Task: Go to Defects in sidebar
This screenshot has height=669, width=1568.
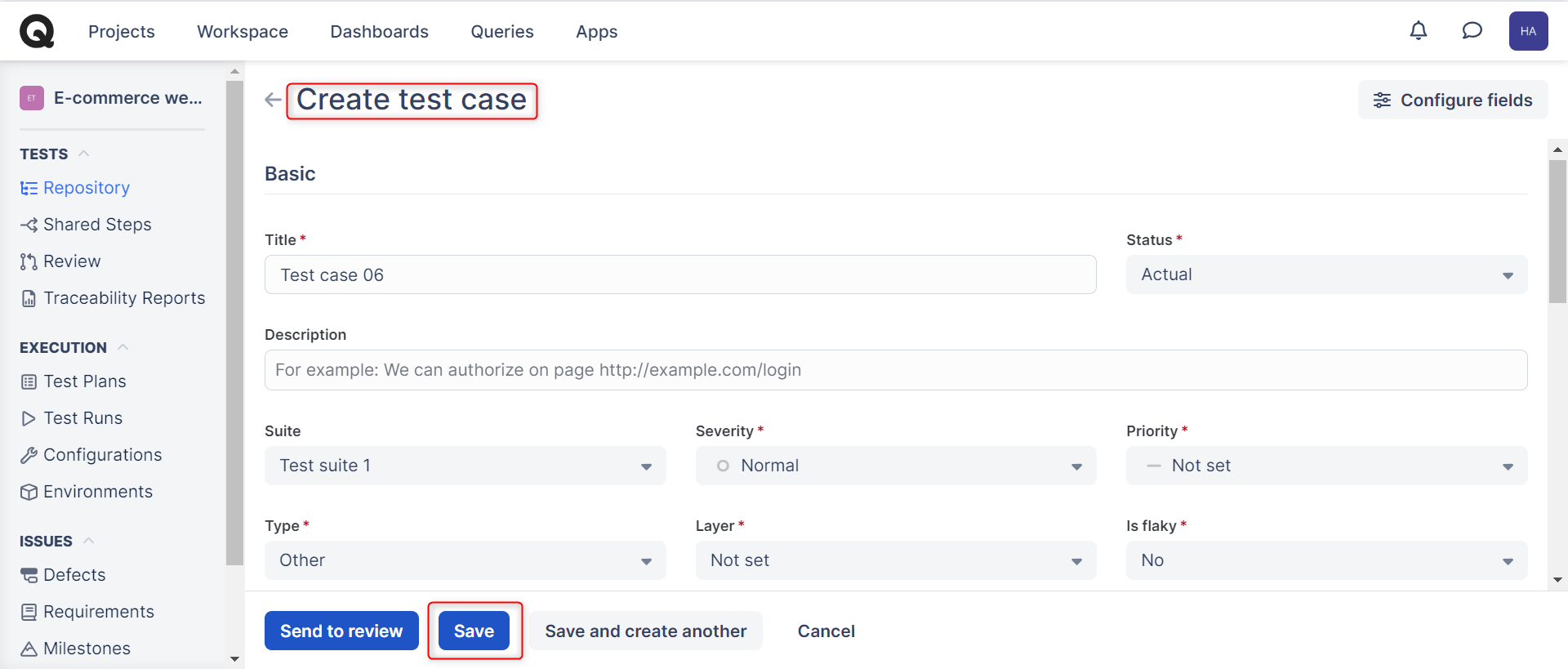Action: (73, 575)
